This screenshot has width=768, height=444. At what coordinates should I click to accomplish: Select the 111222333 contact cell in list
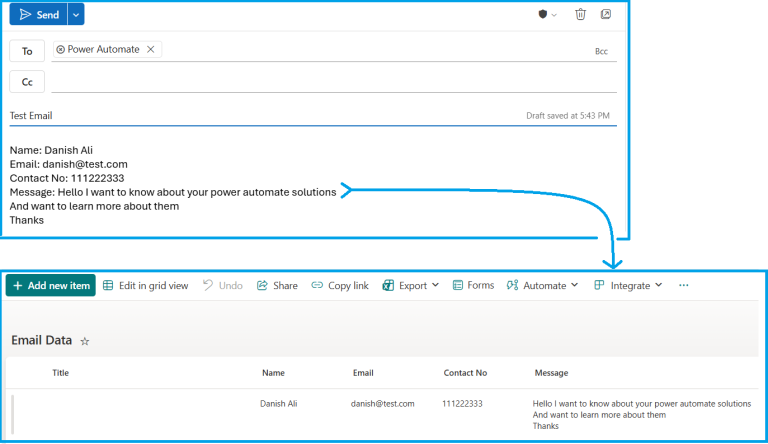[x=462, y=404]
